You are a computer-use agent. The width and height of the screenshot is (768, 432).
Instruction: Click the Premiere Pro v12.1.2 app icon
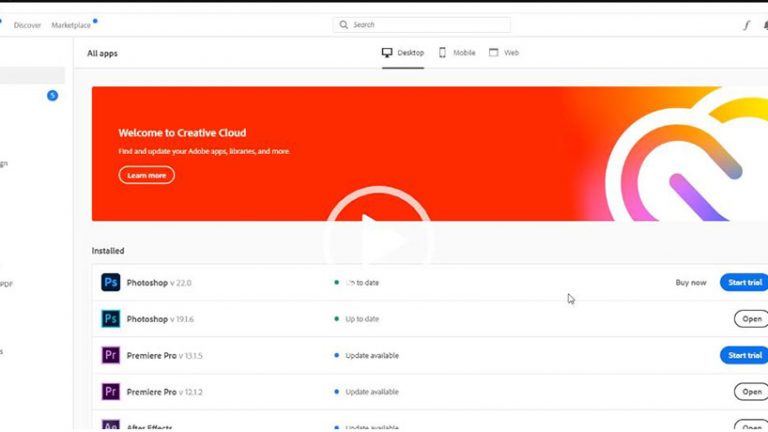[111, 392]
